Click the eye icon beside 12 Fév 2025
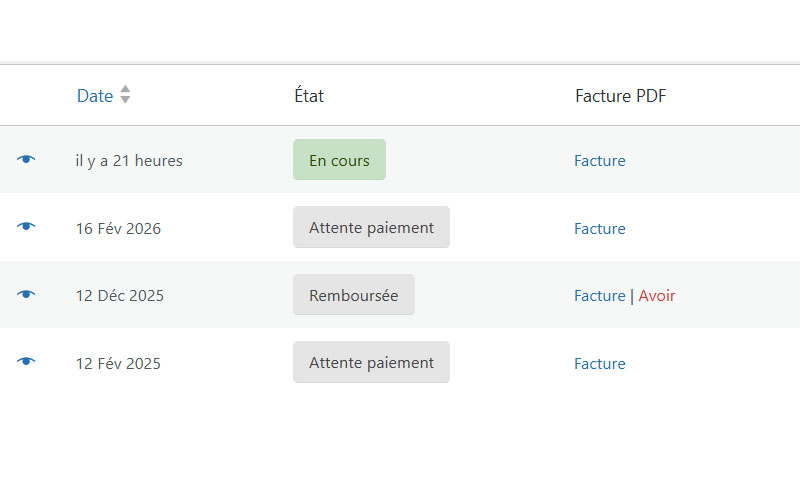The height and width of the screenshot is (481, 800). click(26, 362)
